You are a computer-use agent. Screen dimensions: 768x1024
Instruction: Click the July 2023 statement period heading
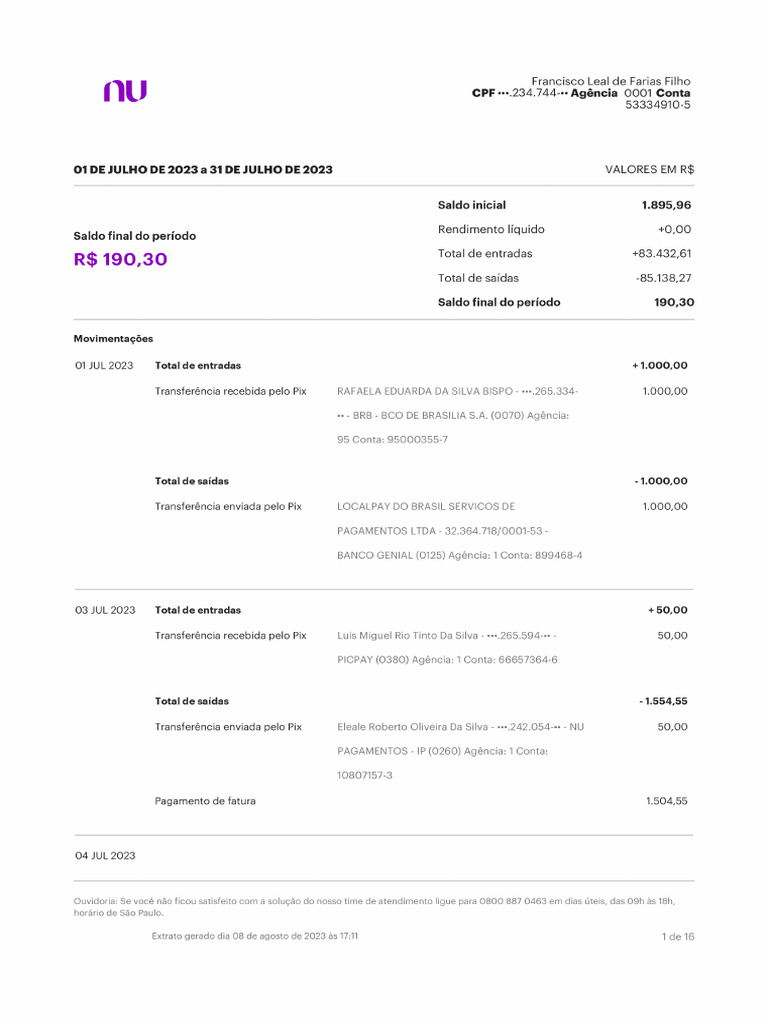click(x=203, y=170)
